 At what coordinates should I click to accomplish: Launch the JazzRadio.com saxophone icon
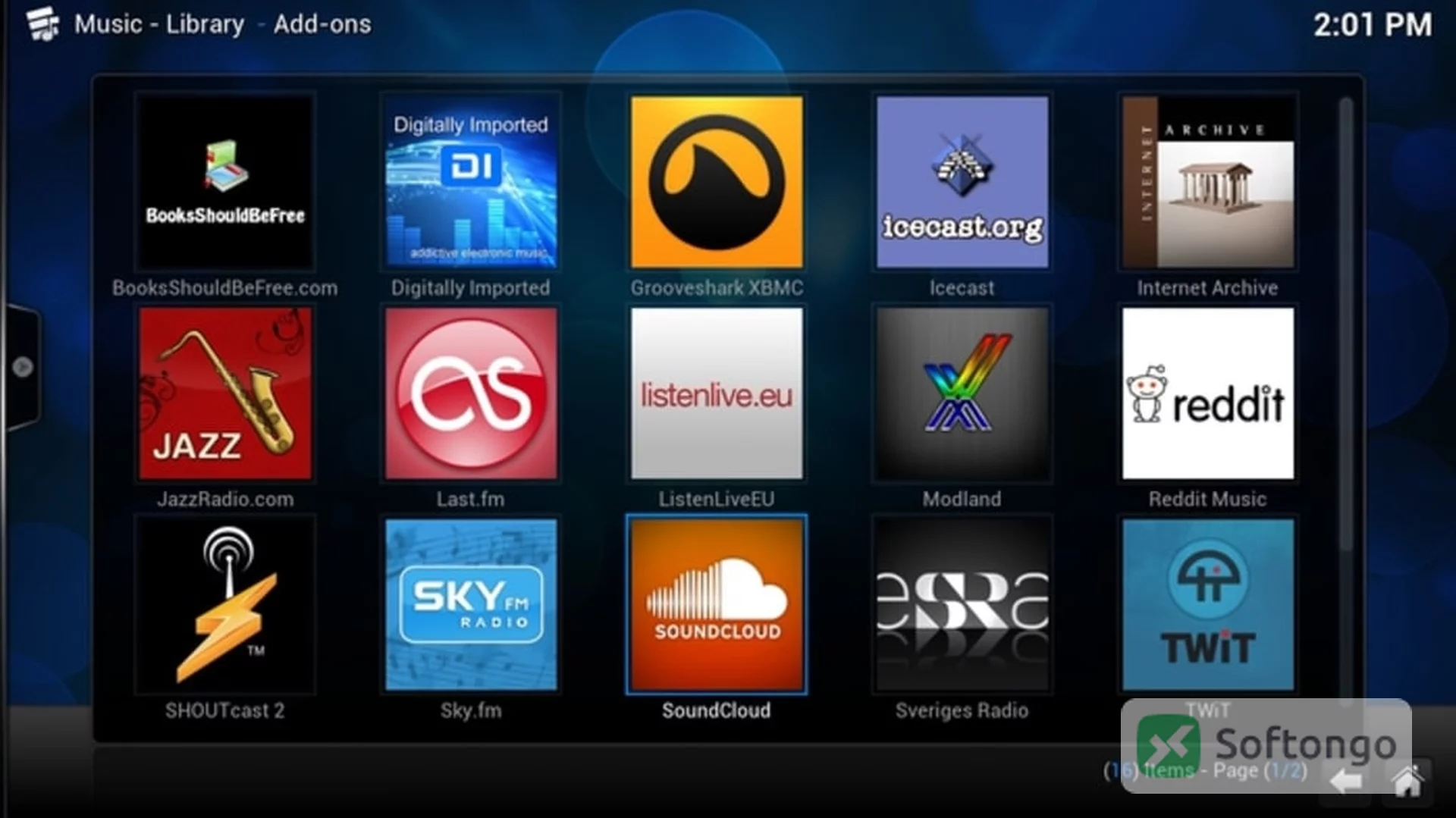pyautogui.click(x=225, y=393)
